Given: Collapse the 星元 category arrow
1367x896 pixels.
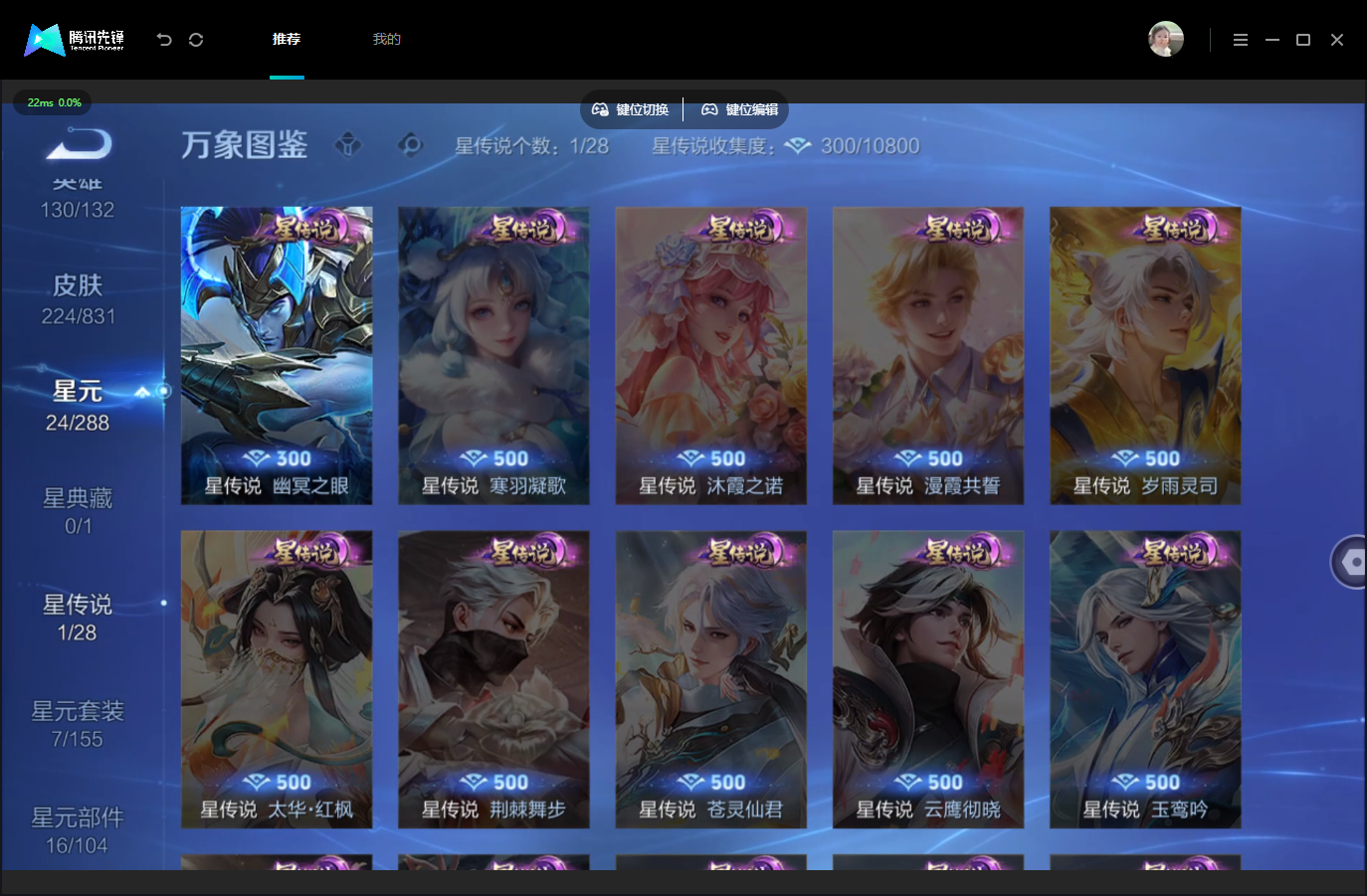Looking at the screenshot, I should point(142,392).
